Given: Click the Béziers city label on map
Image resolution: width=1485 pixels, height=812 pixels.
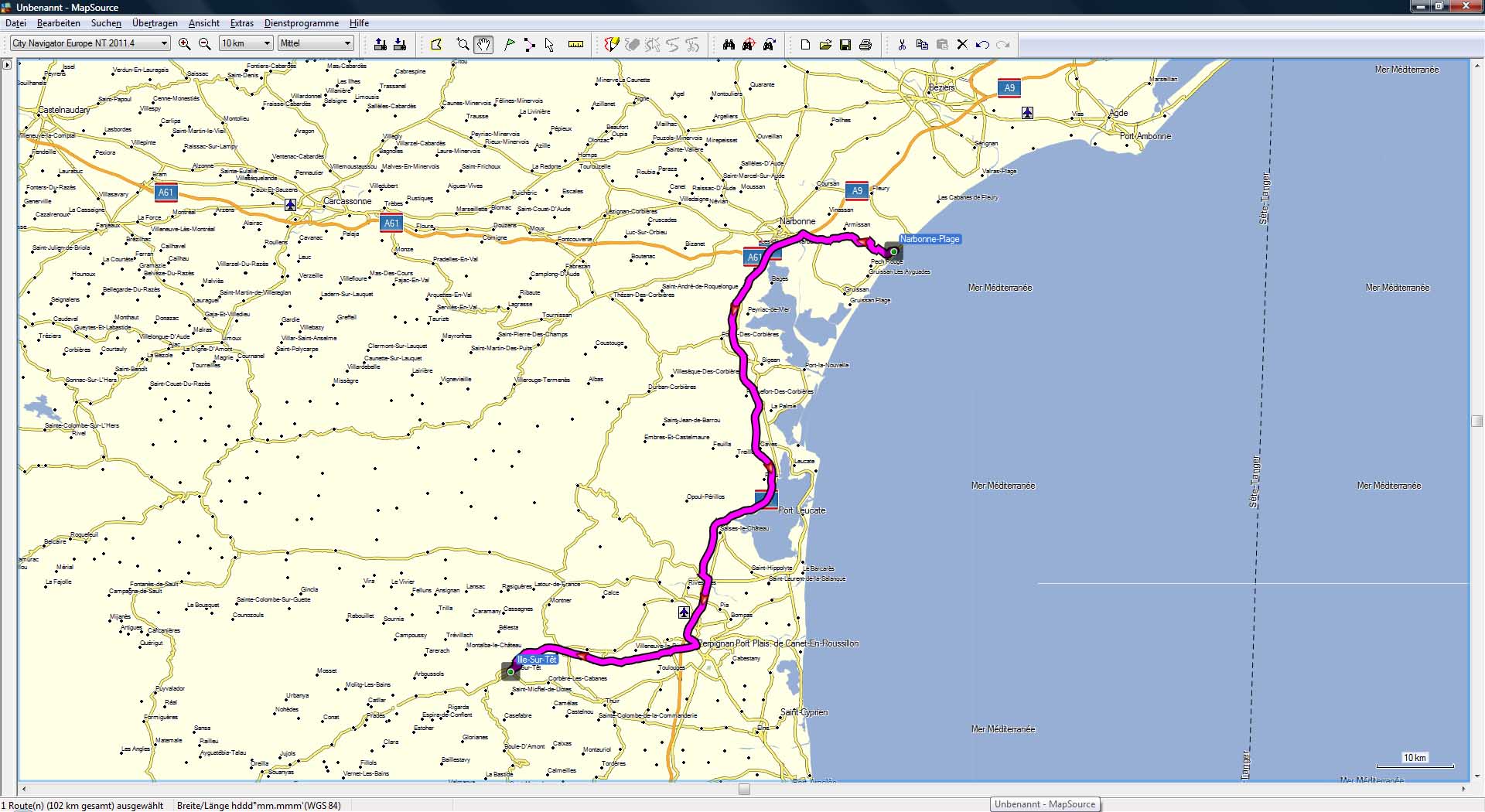Looking at the screenshot, I should click(941, 87).
